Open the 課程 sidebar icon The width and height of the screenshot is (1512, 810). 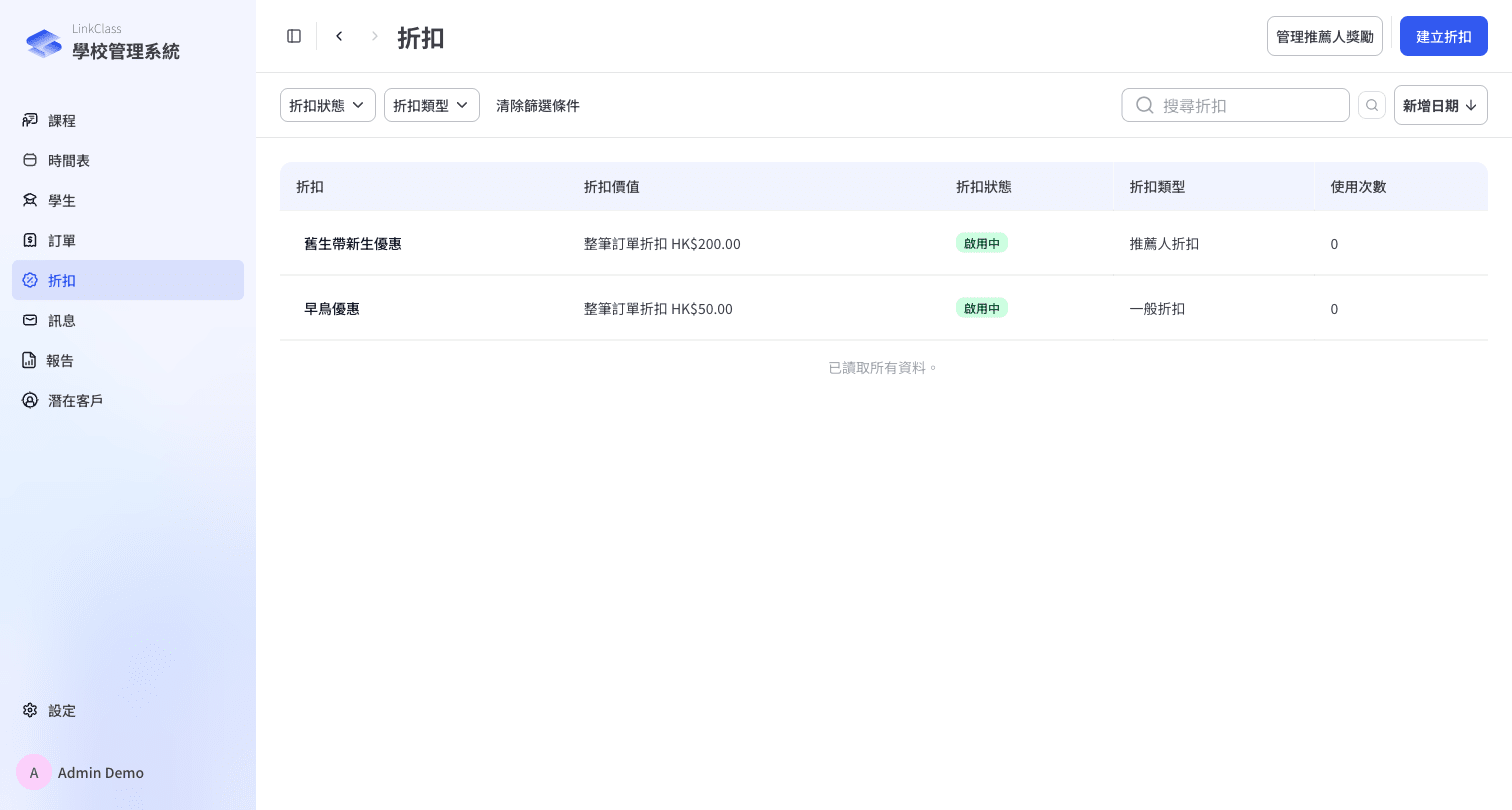[x=30, y=120]
